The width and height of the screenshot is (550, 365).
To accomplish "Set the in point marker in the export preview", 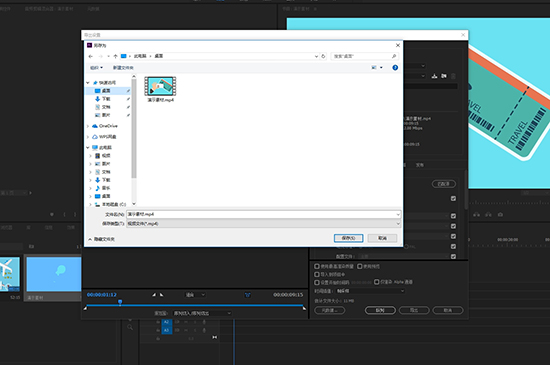I will [154, 295].
